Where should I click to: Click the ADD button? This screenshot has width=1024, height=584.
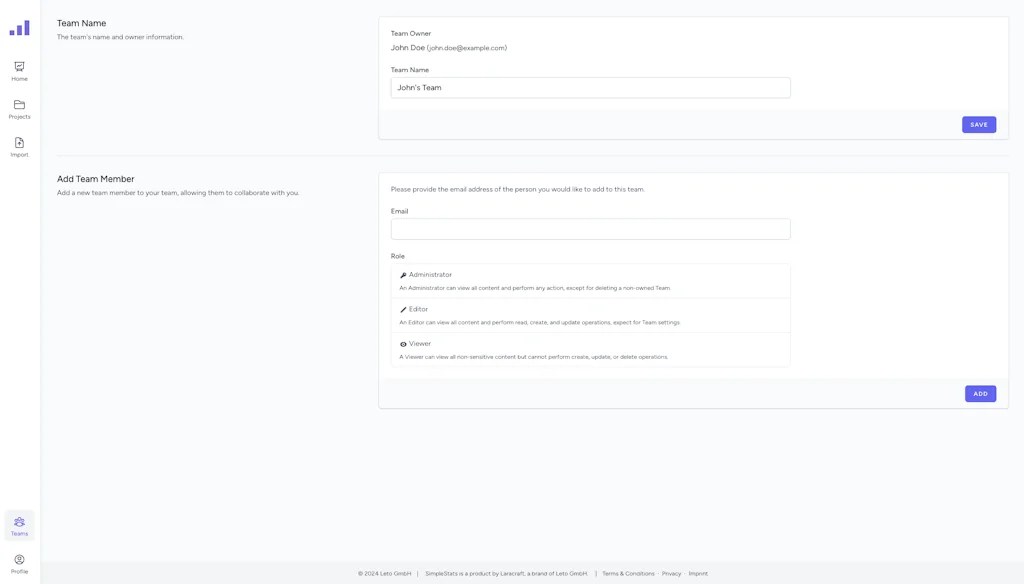pos(979,393)
